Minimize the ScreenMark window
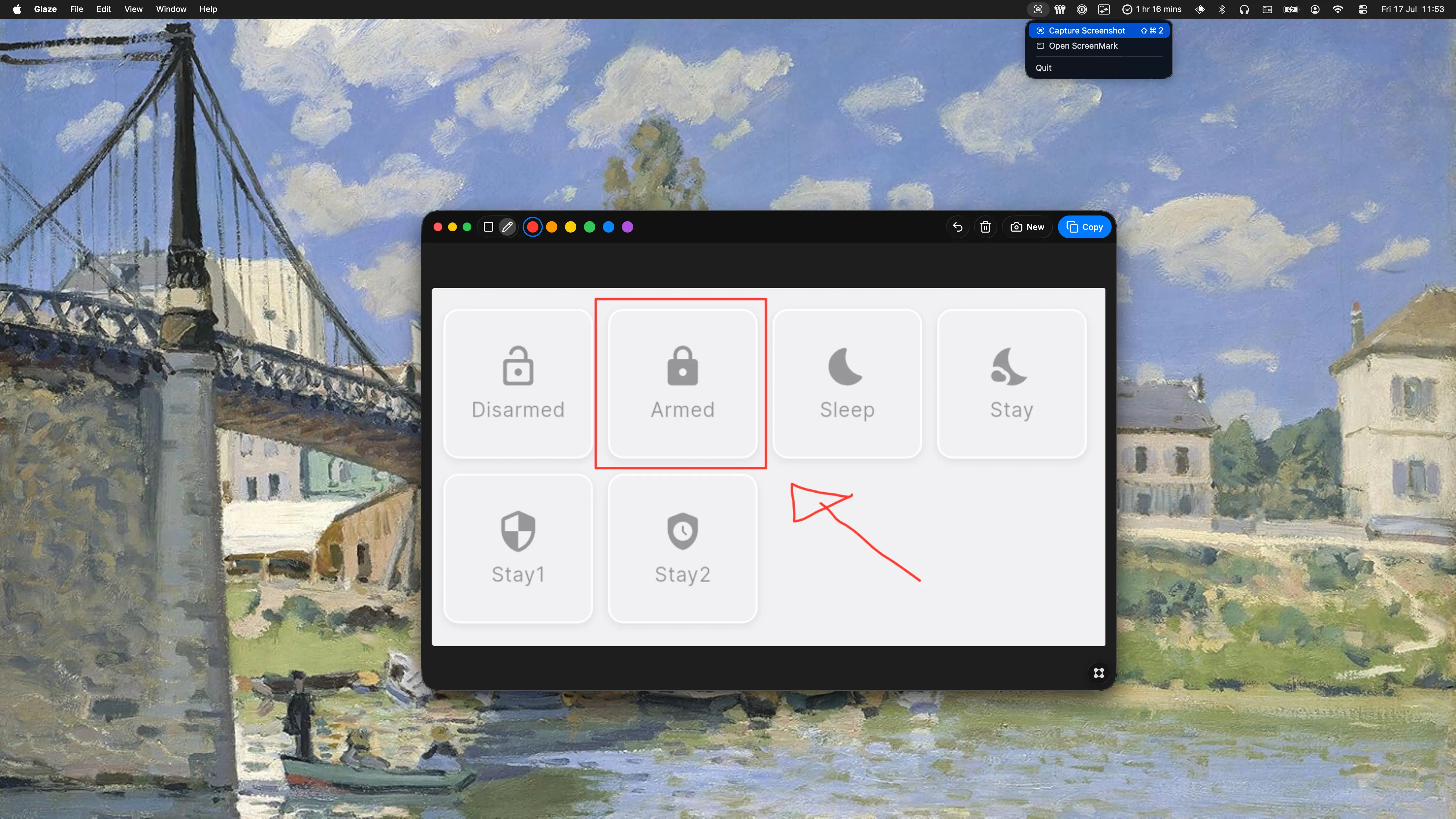The height and width of the screenshot is (819, 1456). click(452, 227)
